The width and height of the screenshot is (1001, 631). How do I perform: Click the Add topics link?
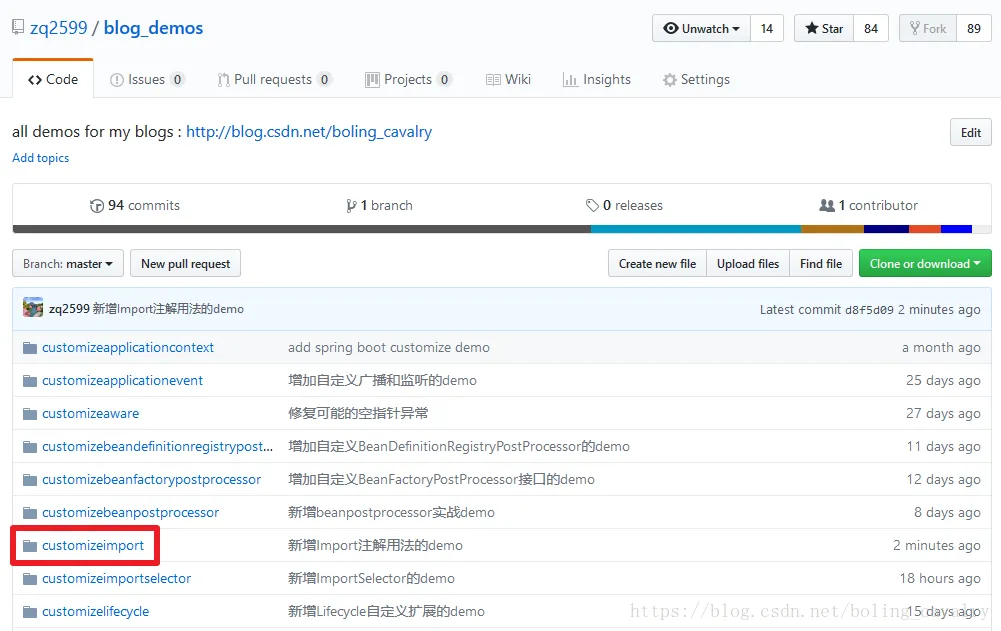coord(40,158)
